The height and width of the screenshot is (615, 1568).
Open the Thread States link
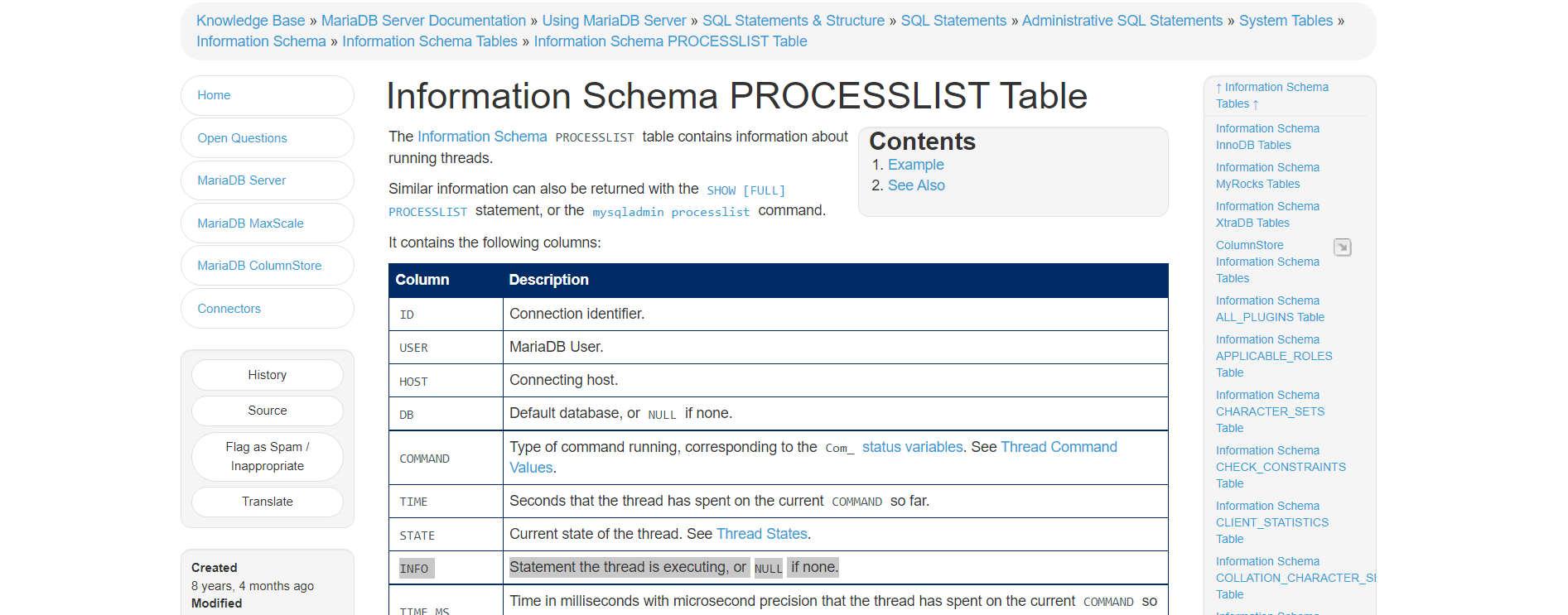[x=761, y=534]
